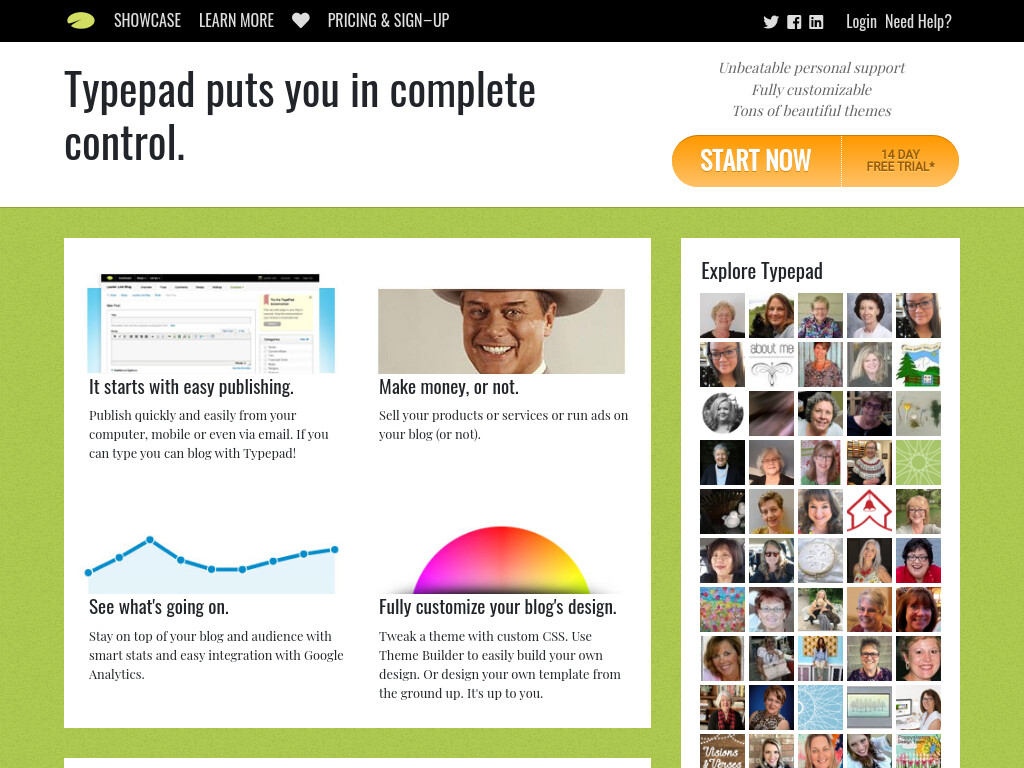The image size is (1024, 768).
Task: Click the orange Start Now button
Action: coord(756,161)
